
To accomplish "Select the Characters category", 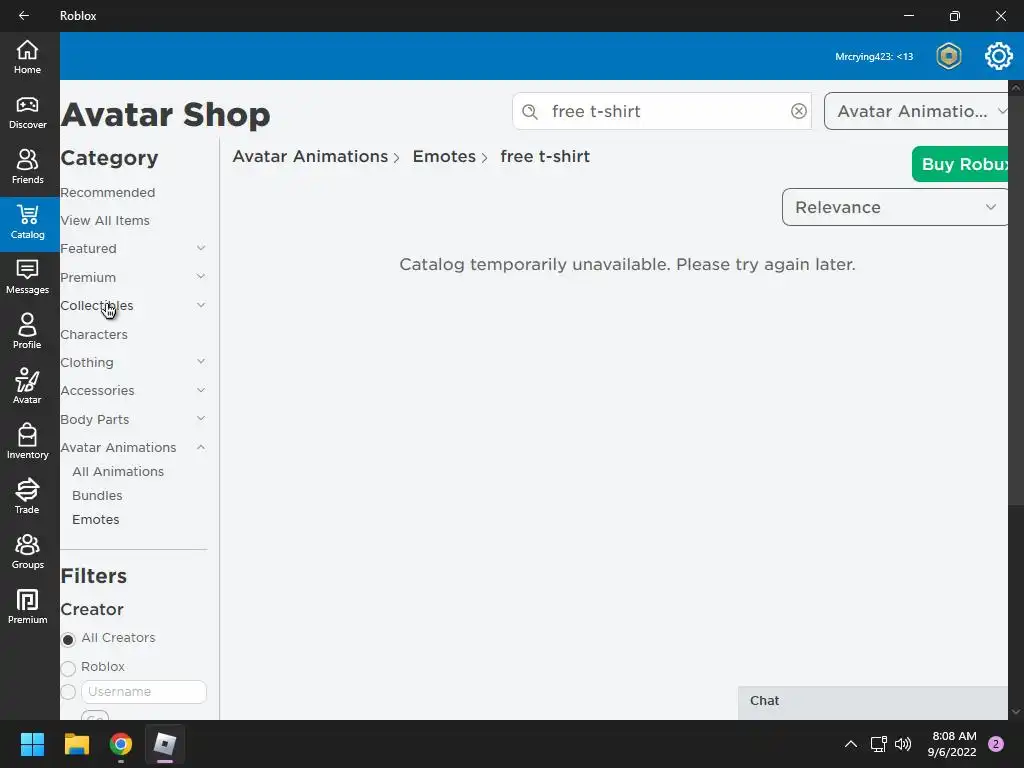I will [94, 334].
